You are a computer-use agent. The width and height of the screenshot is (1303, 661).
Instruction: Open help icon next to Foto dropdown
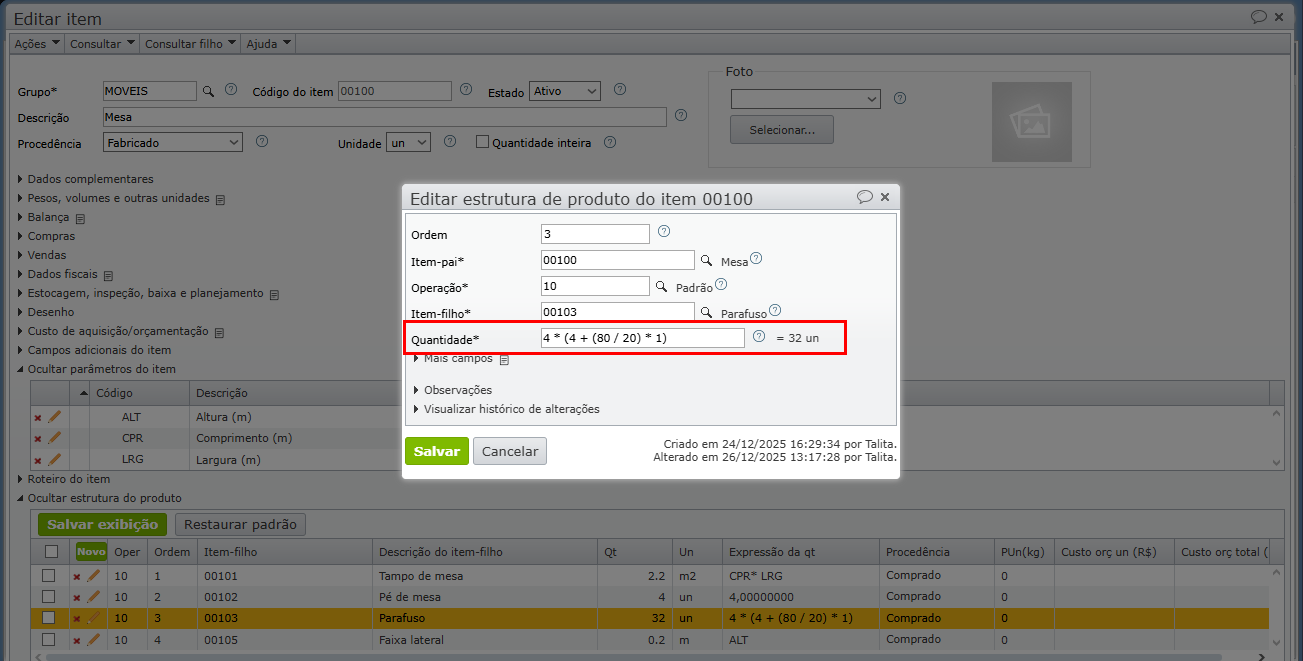[900, 98]
